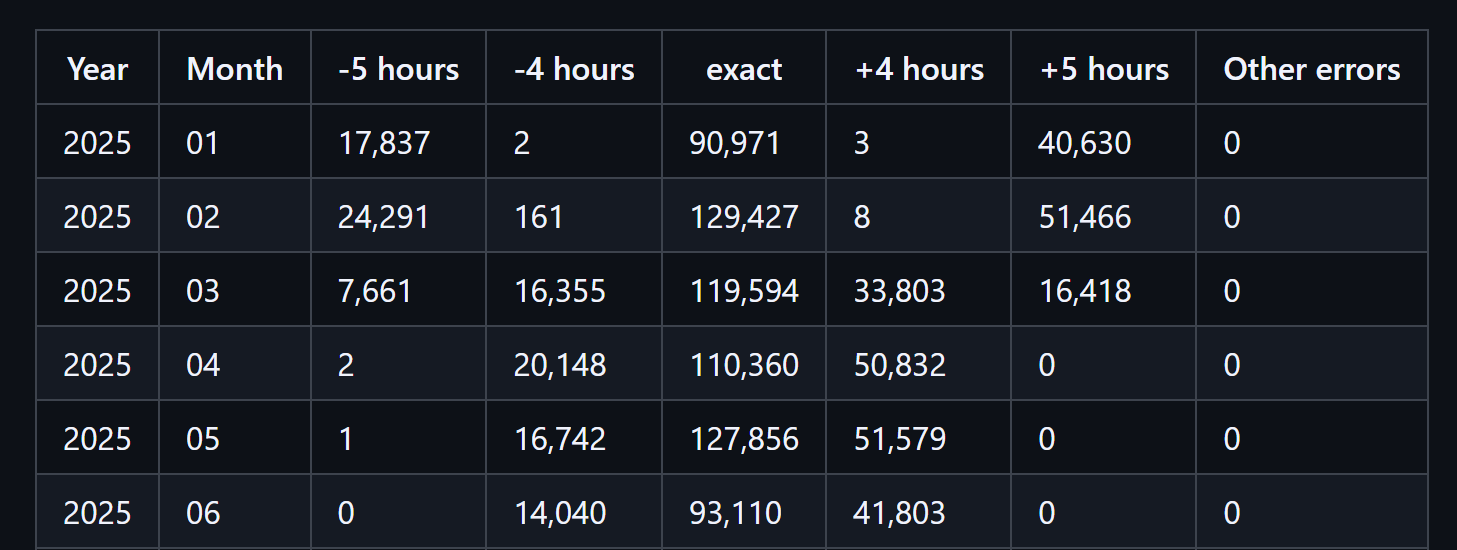
Task: Click "3" in month 01's +4 hours cell
Action: click(862, 143)
